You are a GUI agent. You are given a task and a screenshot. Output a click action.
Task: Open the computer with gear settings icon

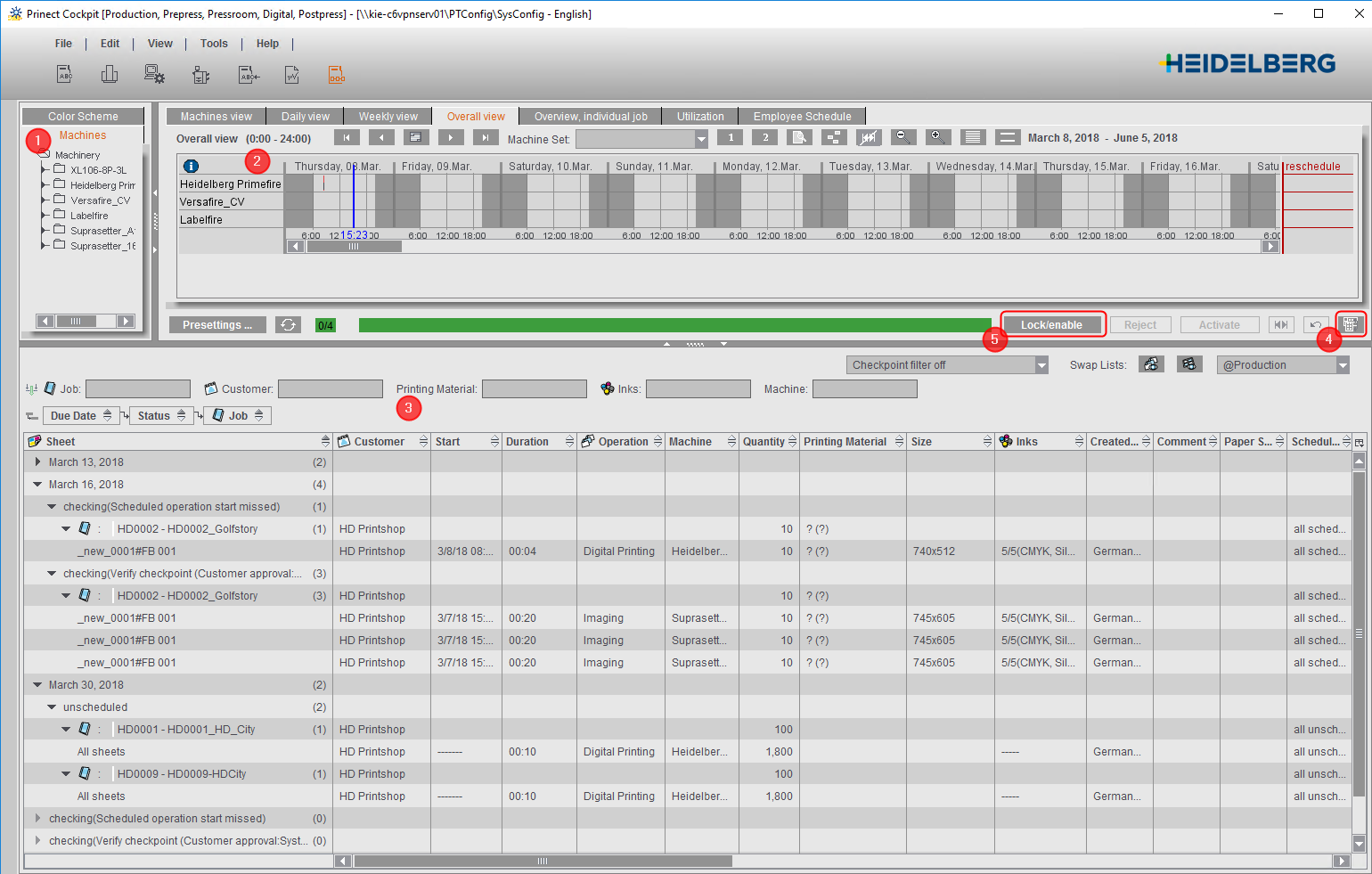click(x=155, y=75)
